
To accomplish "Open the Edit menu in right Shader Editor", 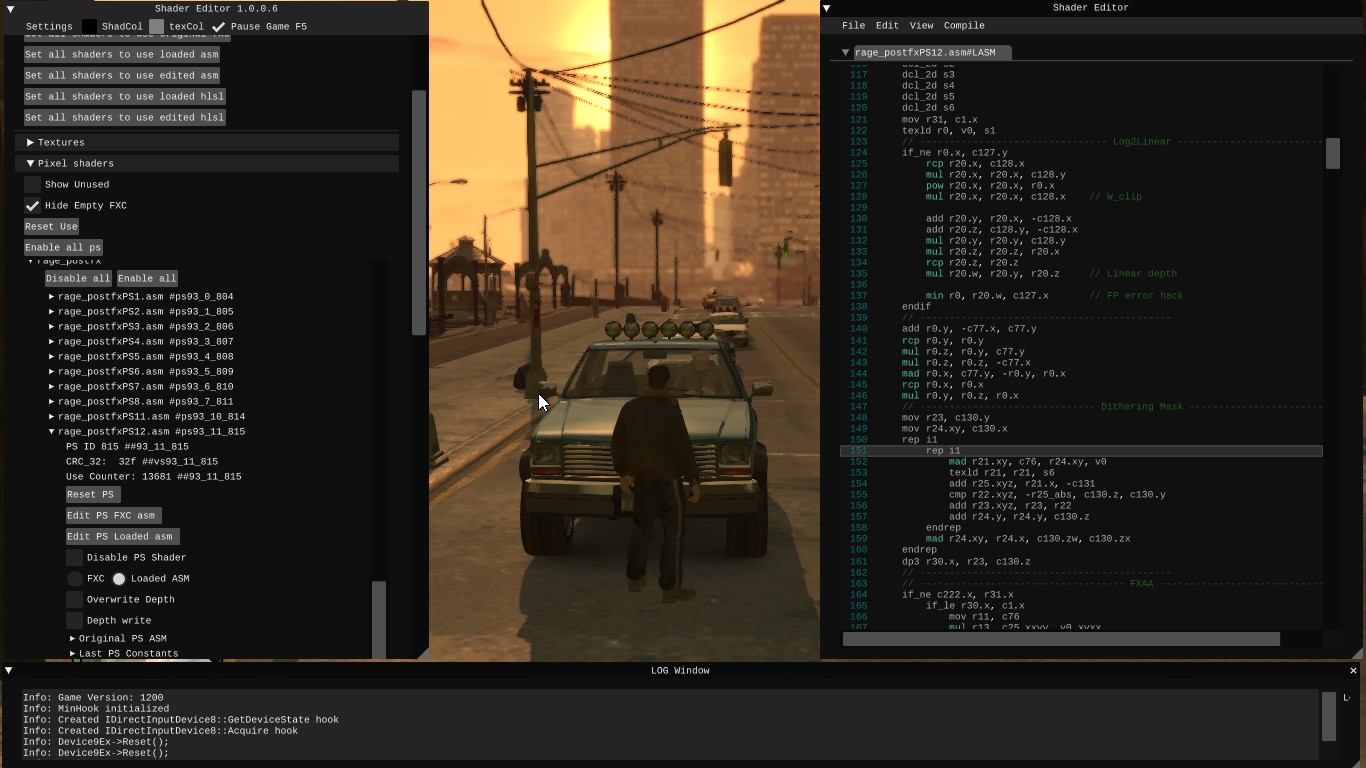I will tap(887, 25).
